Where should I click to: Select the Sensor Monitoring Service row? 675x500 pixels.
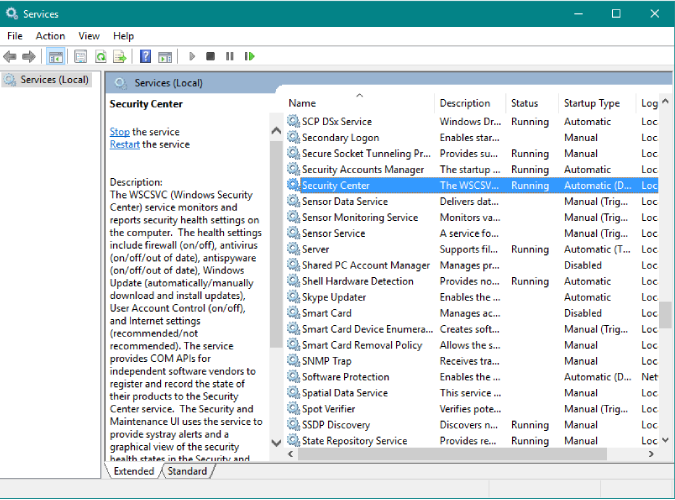(x=472, y=217)
